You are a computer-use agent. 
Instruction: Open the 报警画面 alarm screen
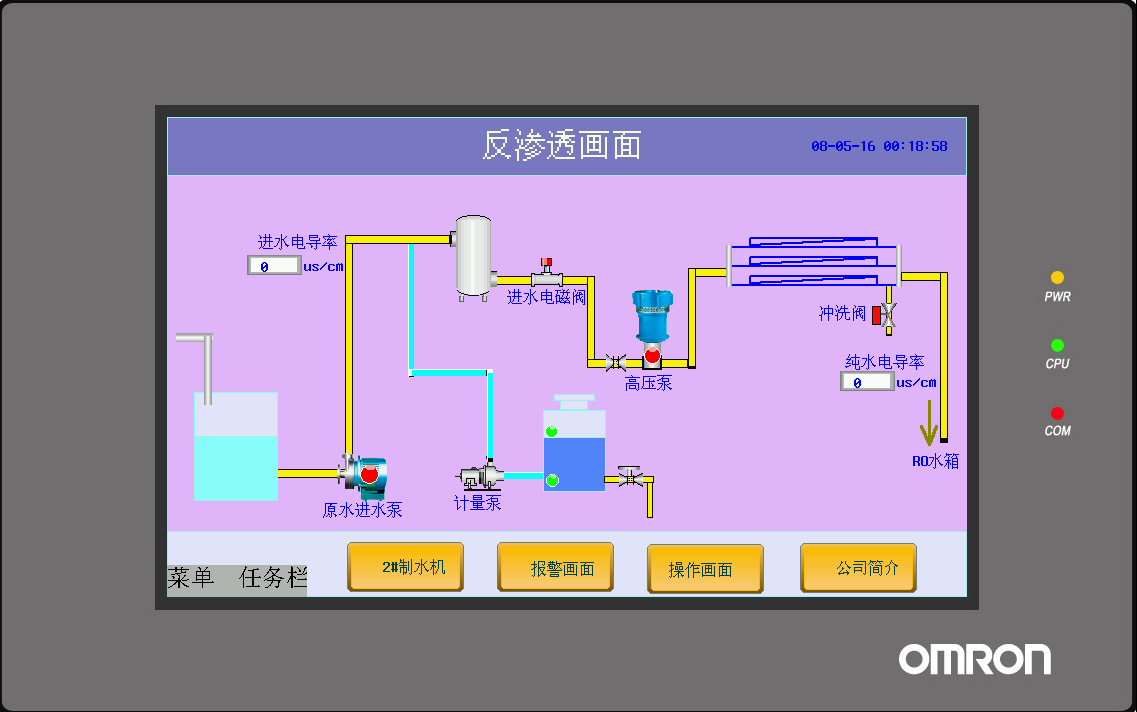[555, 567]
